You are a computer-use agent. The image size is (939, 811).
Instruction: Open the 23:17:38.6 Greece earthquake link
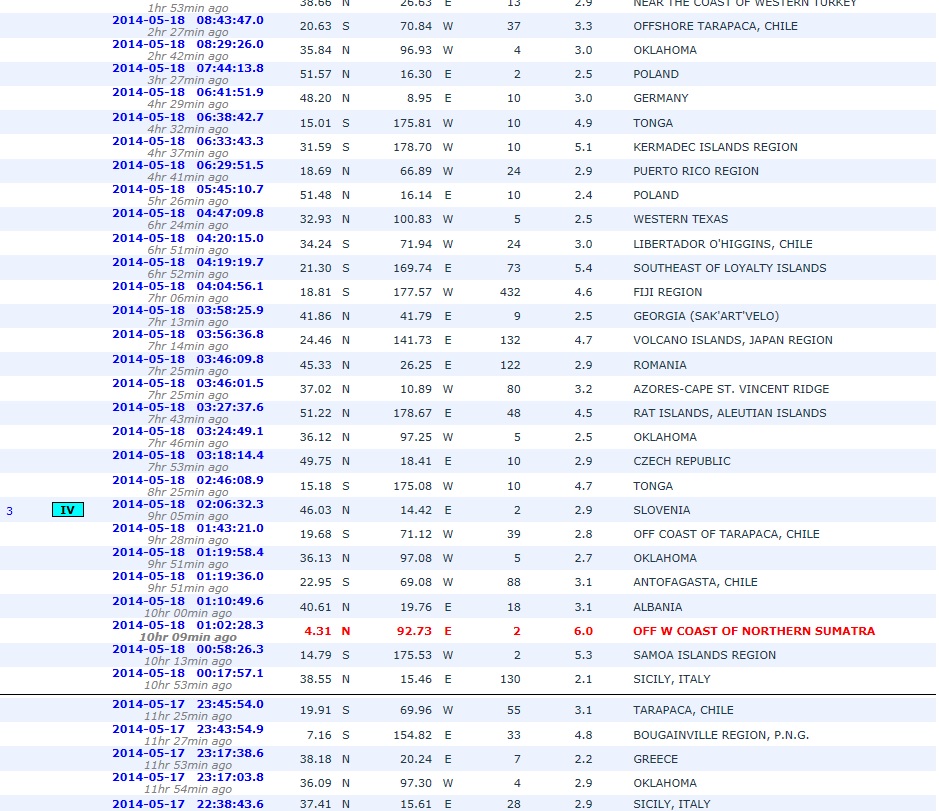(x=187, y=753)
